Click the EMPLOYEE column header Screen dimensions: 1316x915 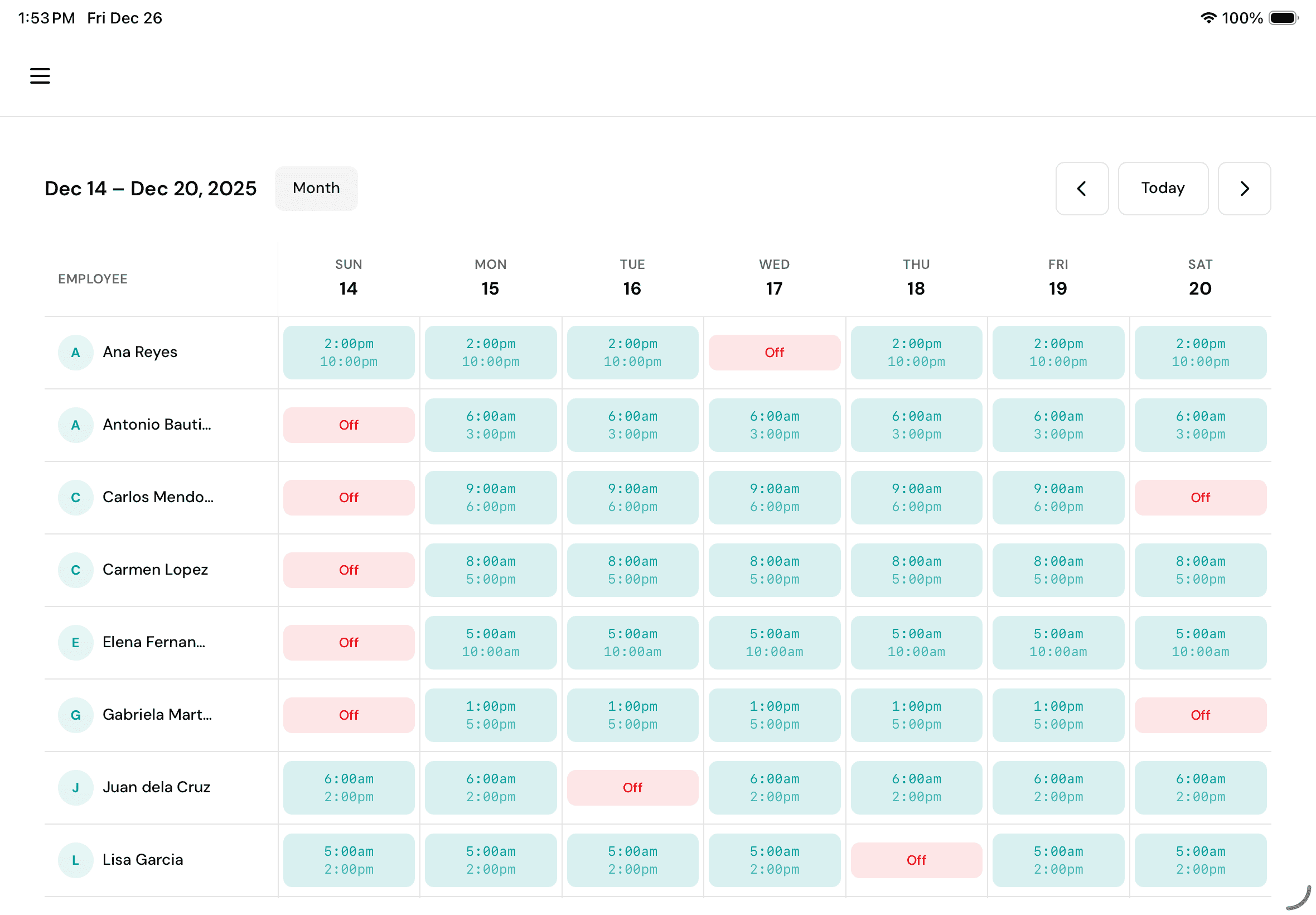click(92, 278)
